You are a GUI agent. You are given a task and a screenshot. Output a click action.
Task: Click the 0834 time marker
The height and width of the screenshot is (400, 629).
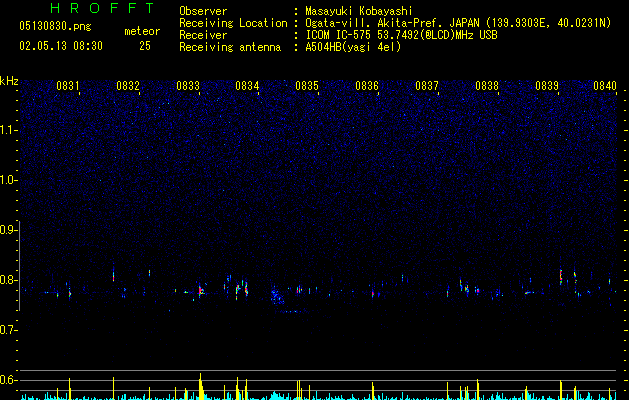pos(247,86)
